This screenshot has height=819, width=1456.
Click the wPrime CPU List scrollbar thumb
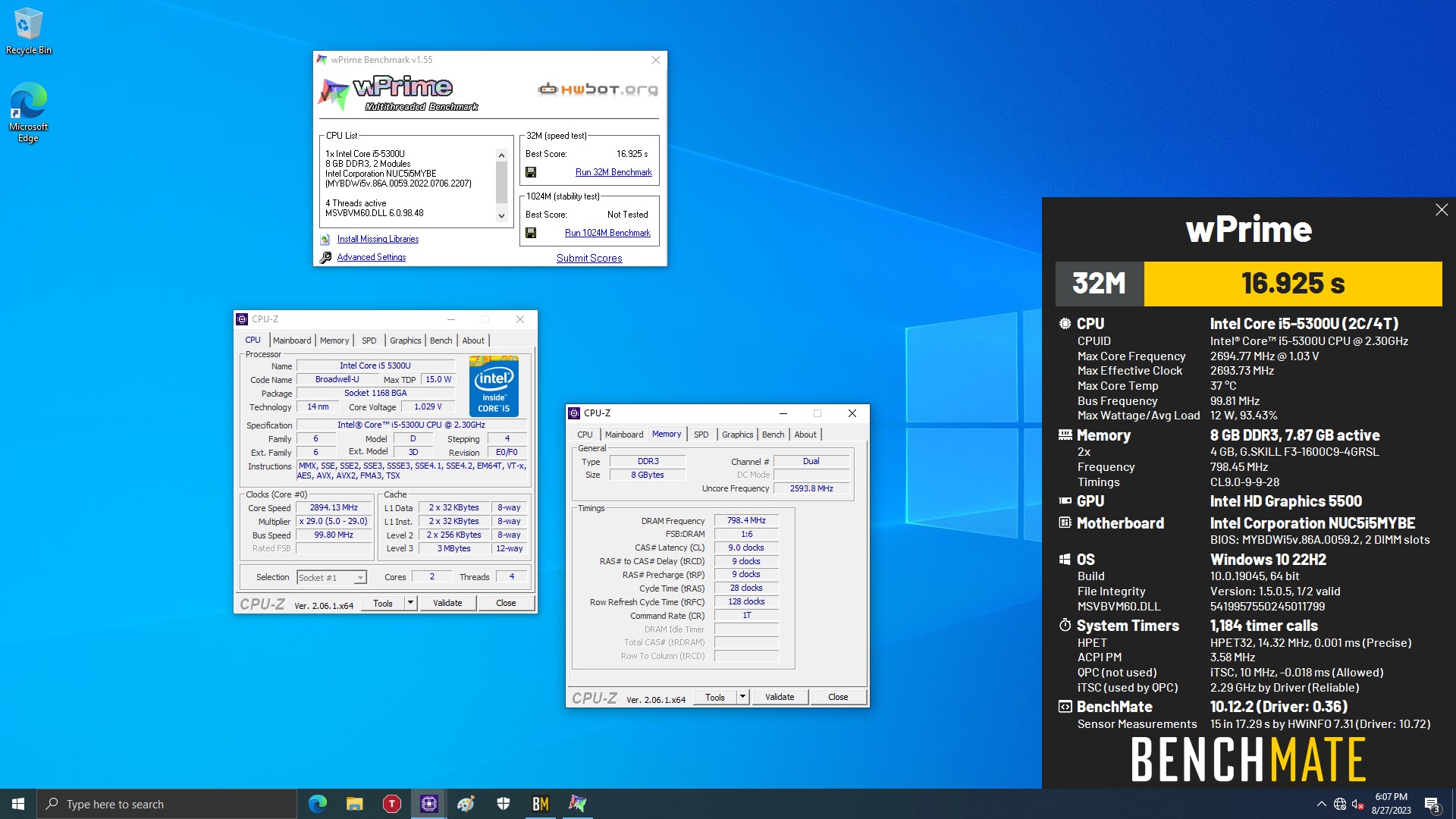tap(501, 182)
